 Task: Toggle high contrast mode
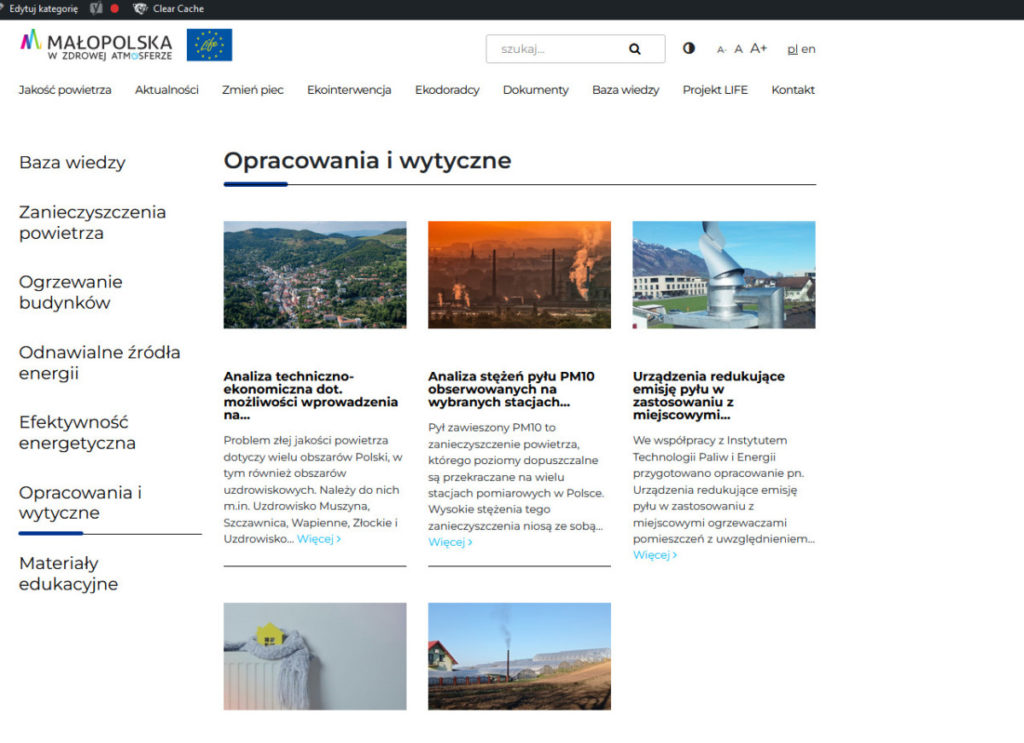(x=689, y=48)
